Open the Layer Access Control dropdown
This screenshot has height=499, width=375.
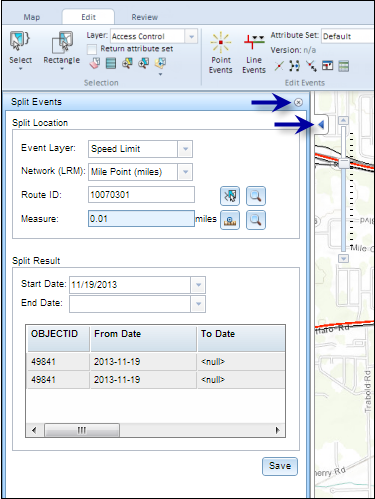(x=191, y=36)
